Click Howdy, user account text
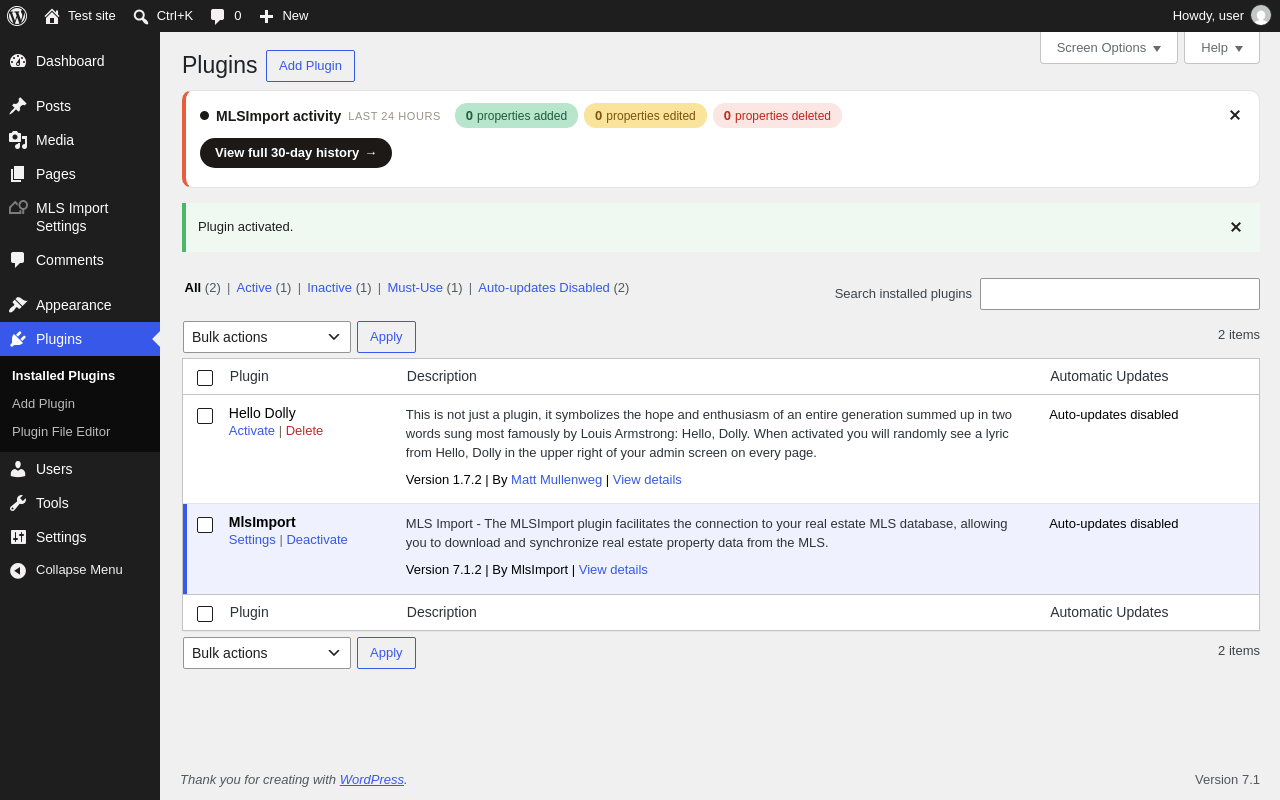The height and width of the screenshot is (800, 1280). click(x=1208, y=16)
